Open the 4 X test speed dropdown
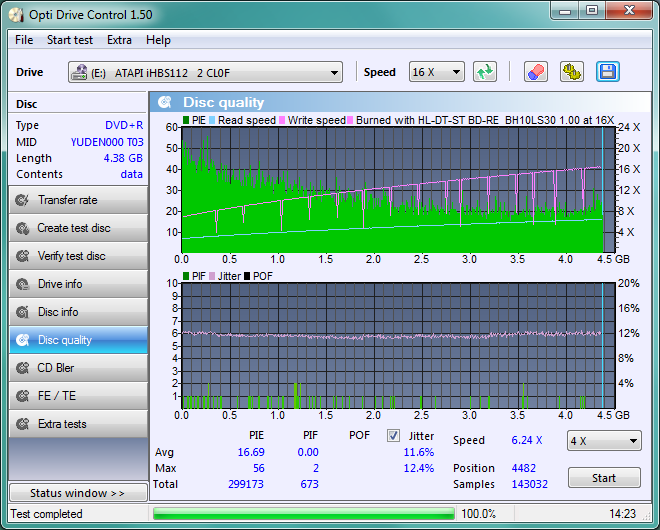 604,441
